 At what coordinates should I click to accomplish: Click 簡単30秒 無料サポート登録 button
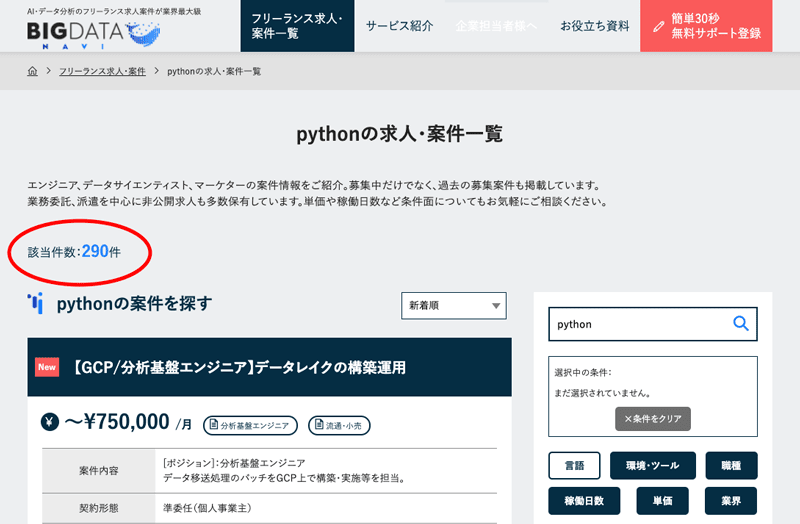(706, 26)
